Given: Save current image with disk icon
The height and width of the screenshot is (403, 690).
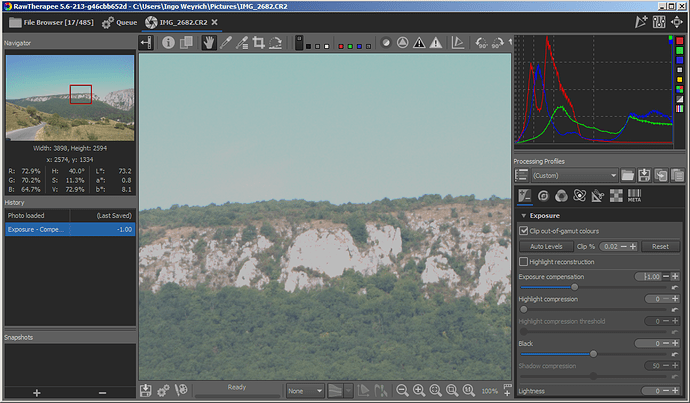Looking at the screenshot, I should [x=146, y=390].
